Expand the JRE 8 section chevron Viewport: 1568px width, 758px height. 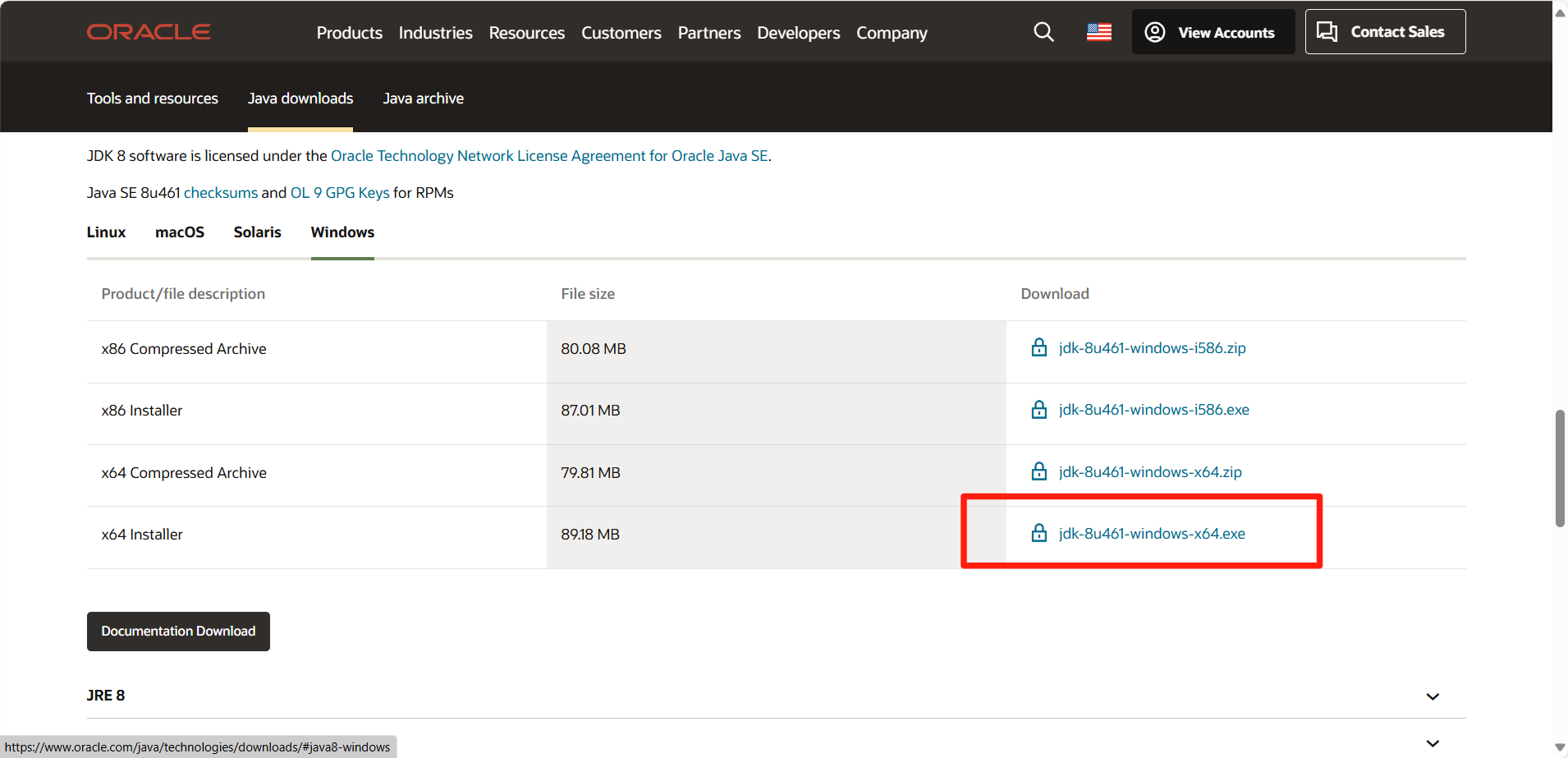tap(1433, 696)
